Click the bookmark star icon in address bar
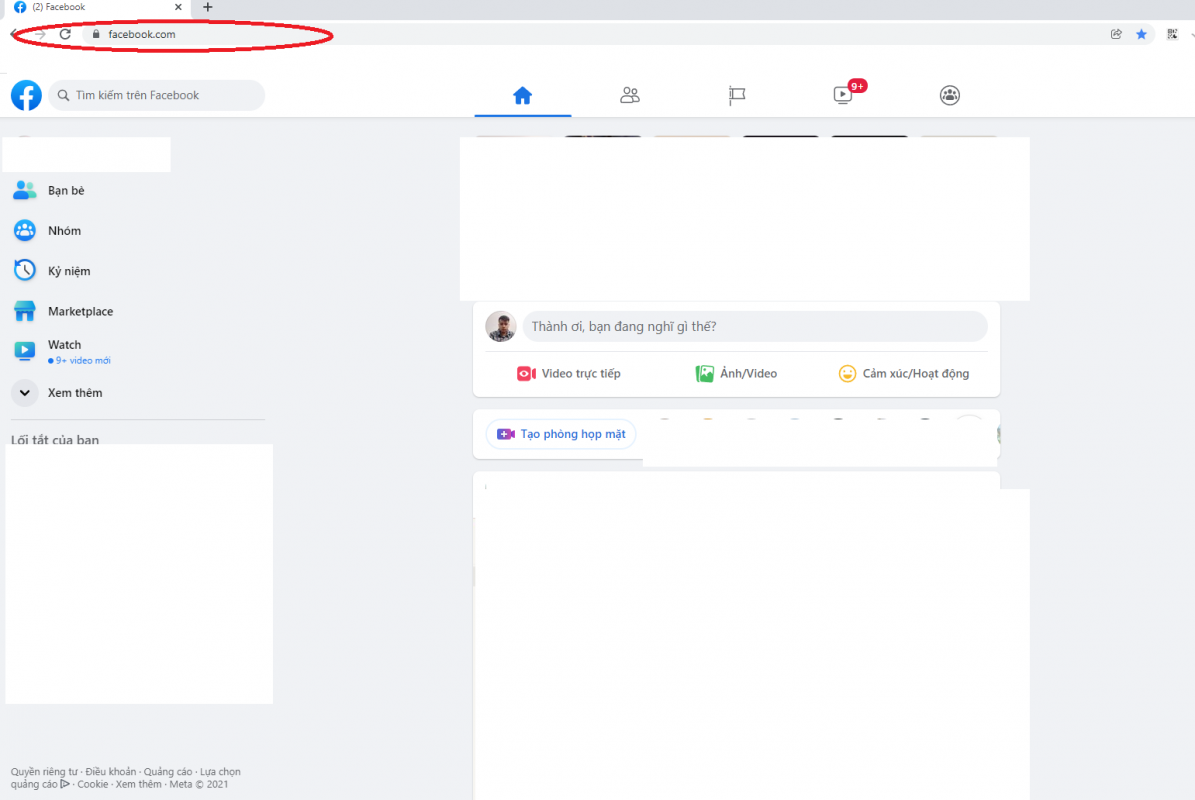This screenshot has height=800, width=1195. point(1141,34)
